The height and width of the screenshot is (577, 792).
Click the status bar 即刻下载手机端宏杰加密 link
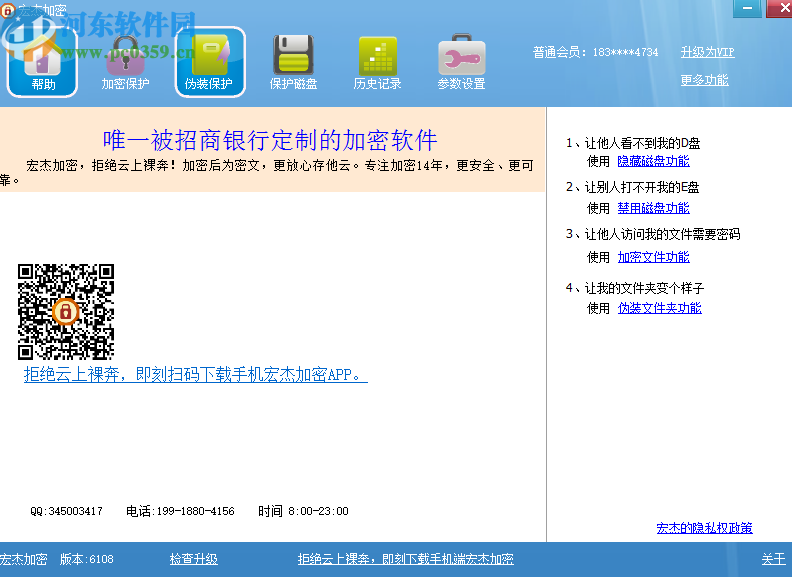click(406, 559)
